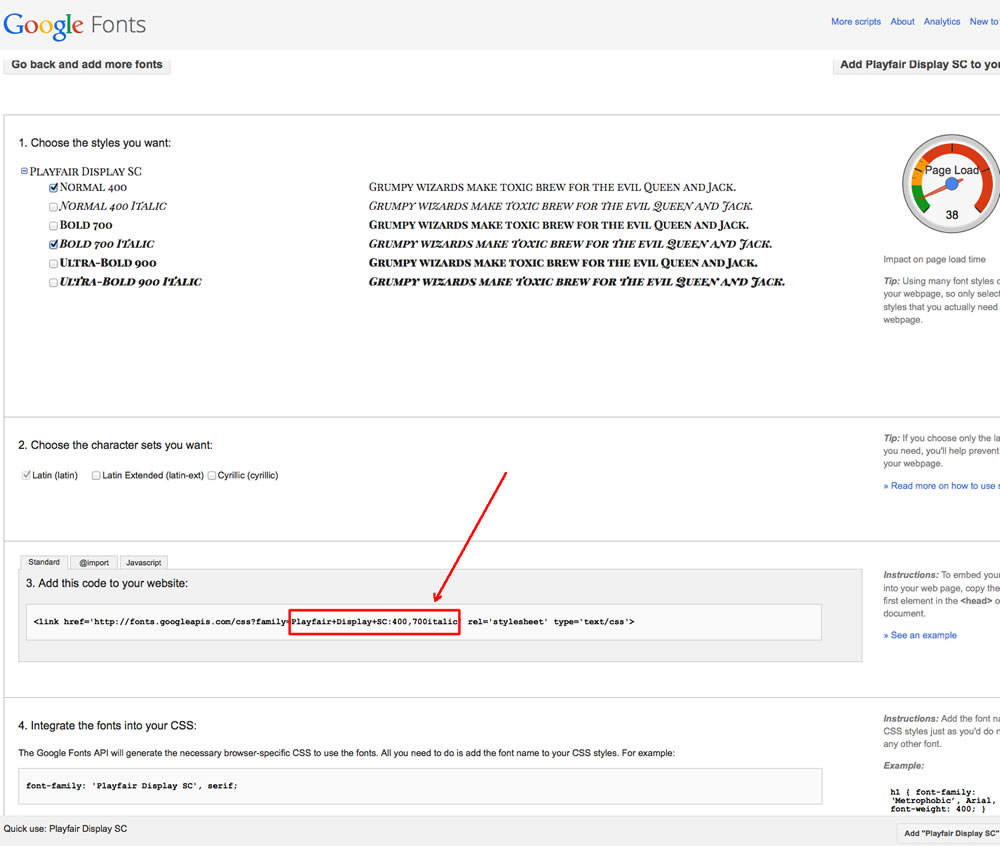Collapse the Playfair Display SC family
This screenshot has width=1000, height=846.
click(25, 171)
